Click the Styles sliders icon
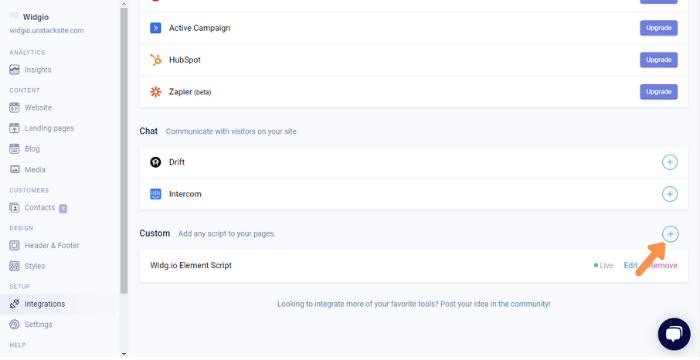 pos(14,266)
